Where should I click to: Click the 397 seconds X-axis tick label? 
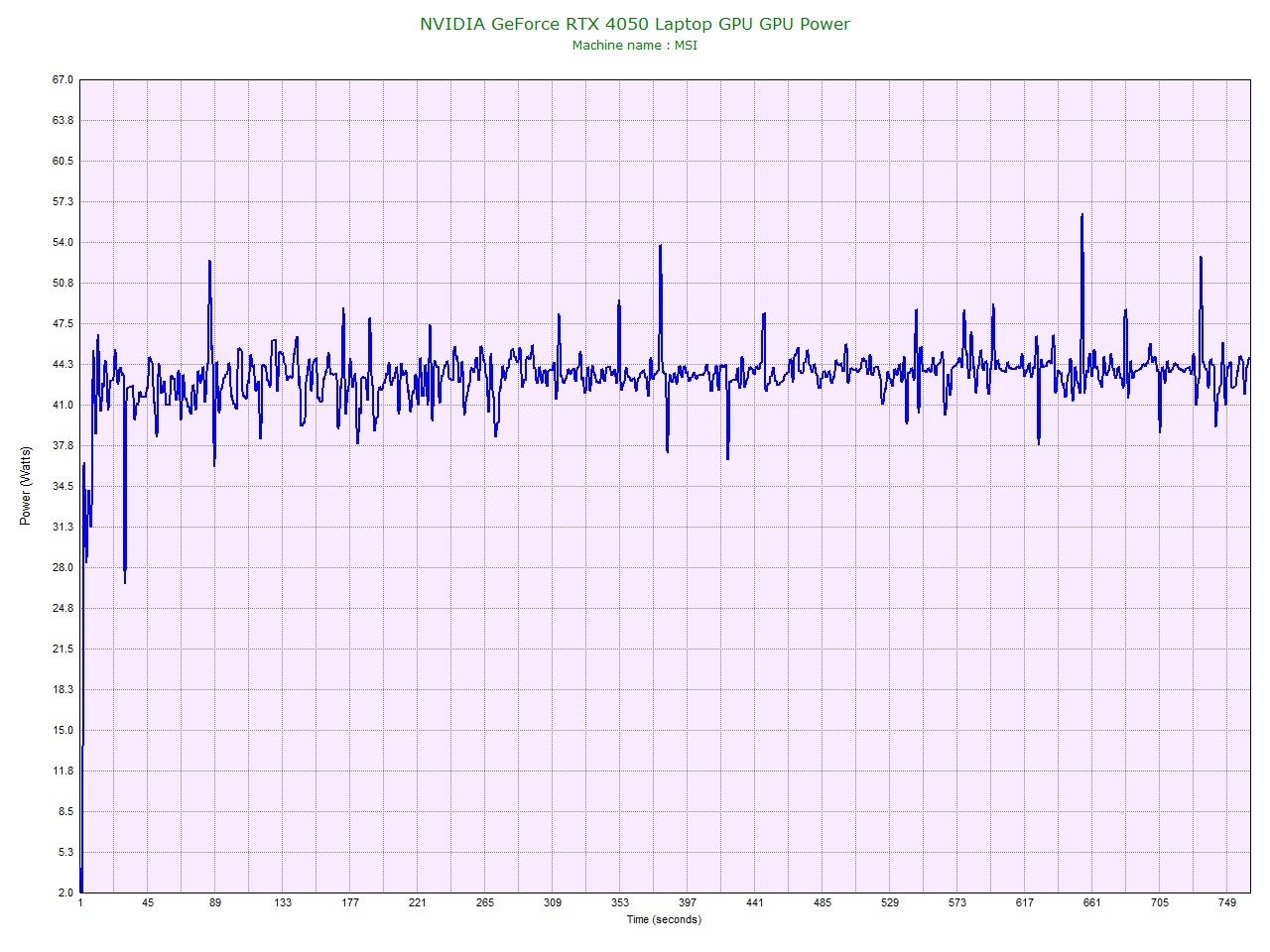point(687,902)
